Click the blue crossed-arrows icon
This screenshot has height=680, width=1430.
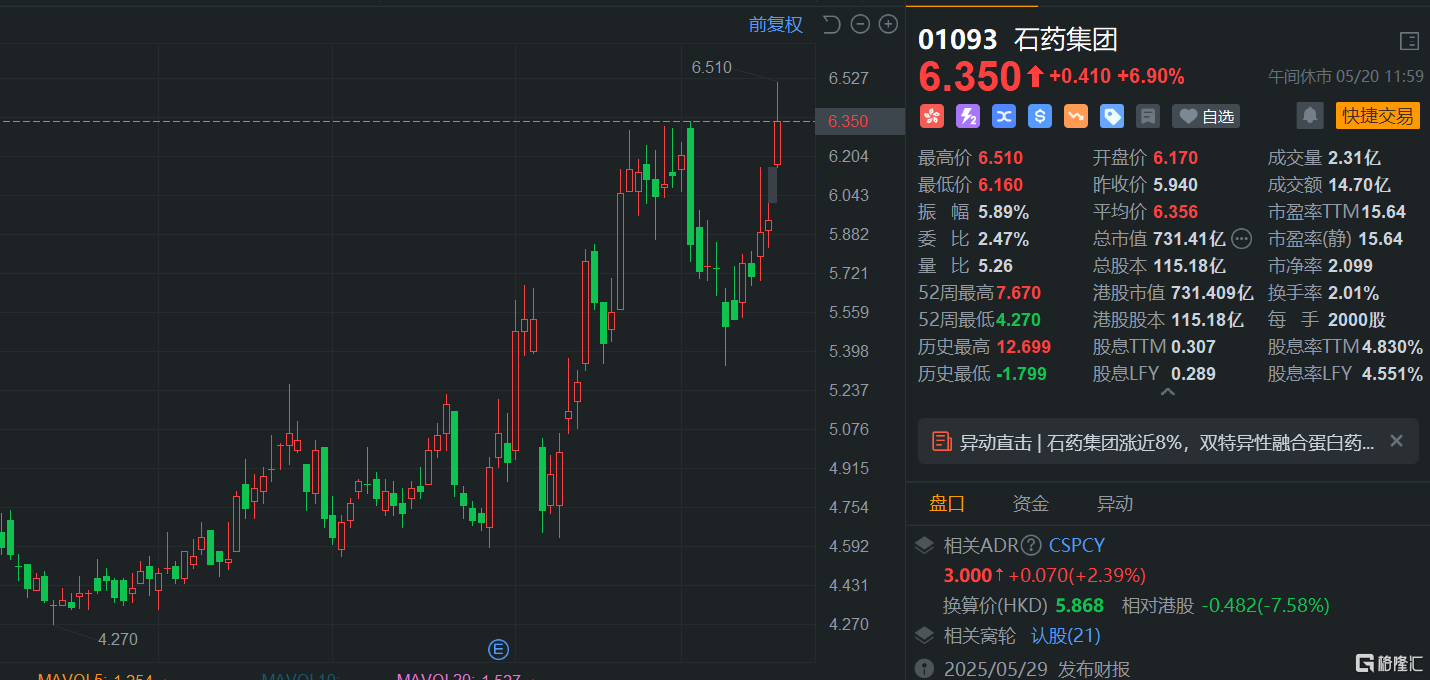(x=1004, y=116)
